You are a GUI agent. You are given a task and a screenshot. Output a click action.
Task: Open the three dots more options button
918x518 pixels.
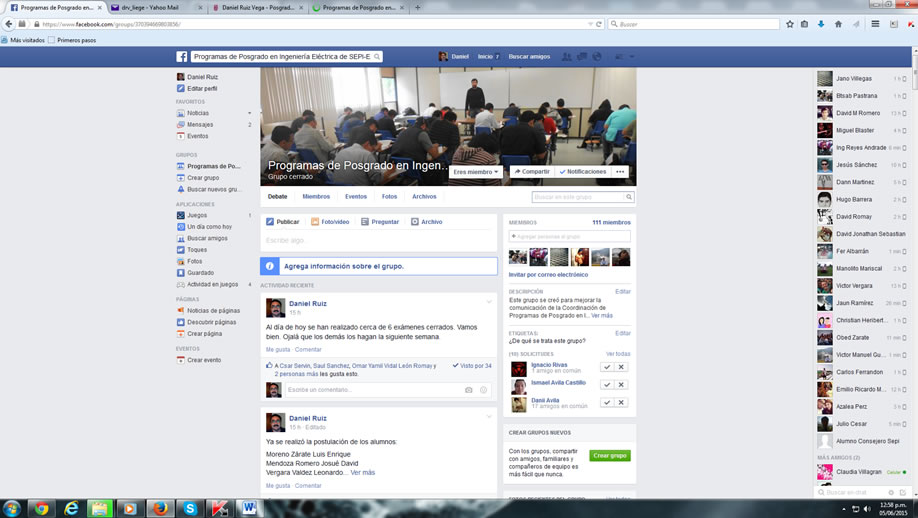tap(620, 172)
